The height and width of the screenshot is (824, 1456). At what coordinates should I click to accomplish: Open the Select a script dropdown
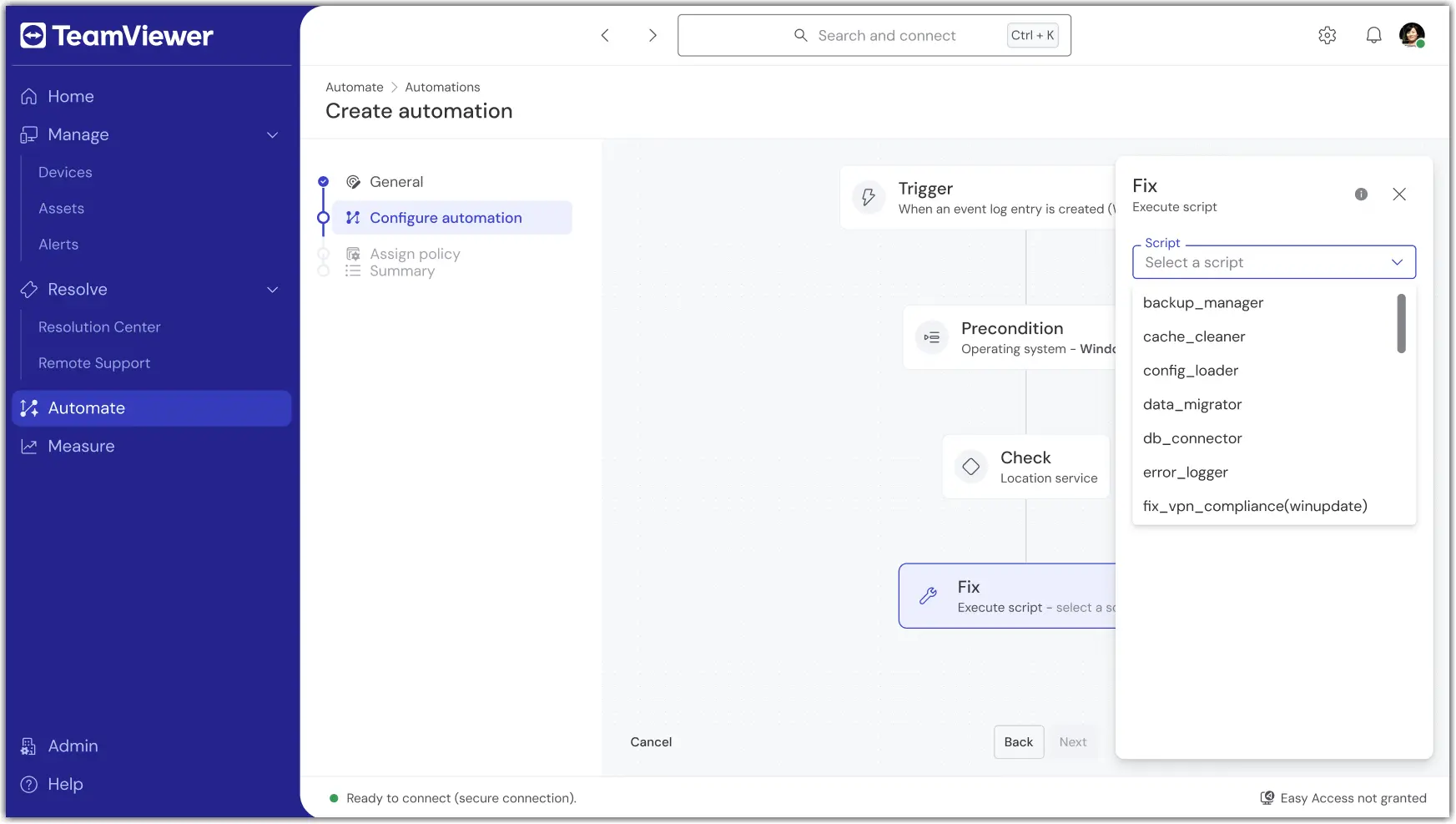[x=1274, y=262]
